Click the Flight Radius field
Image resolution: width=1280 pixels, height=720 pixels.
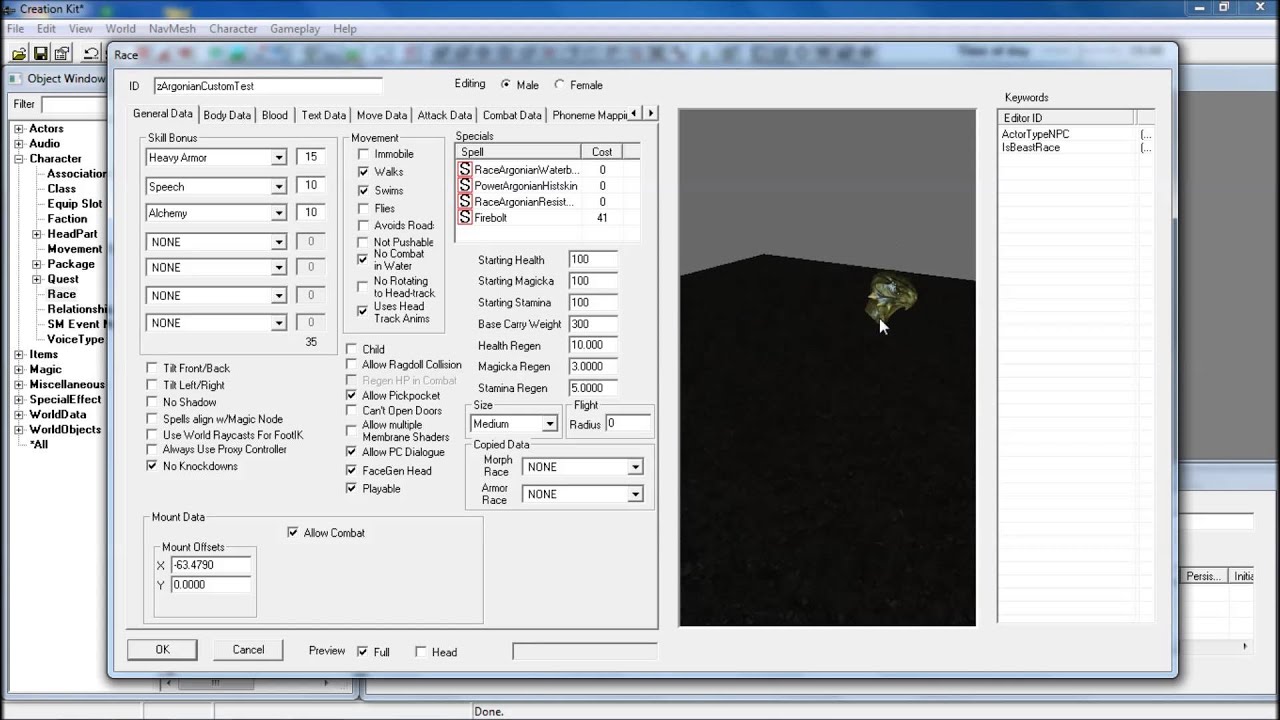tap(628, 424)
